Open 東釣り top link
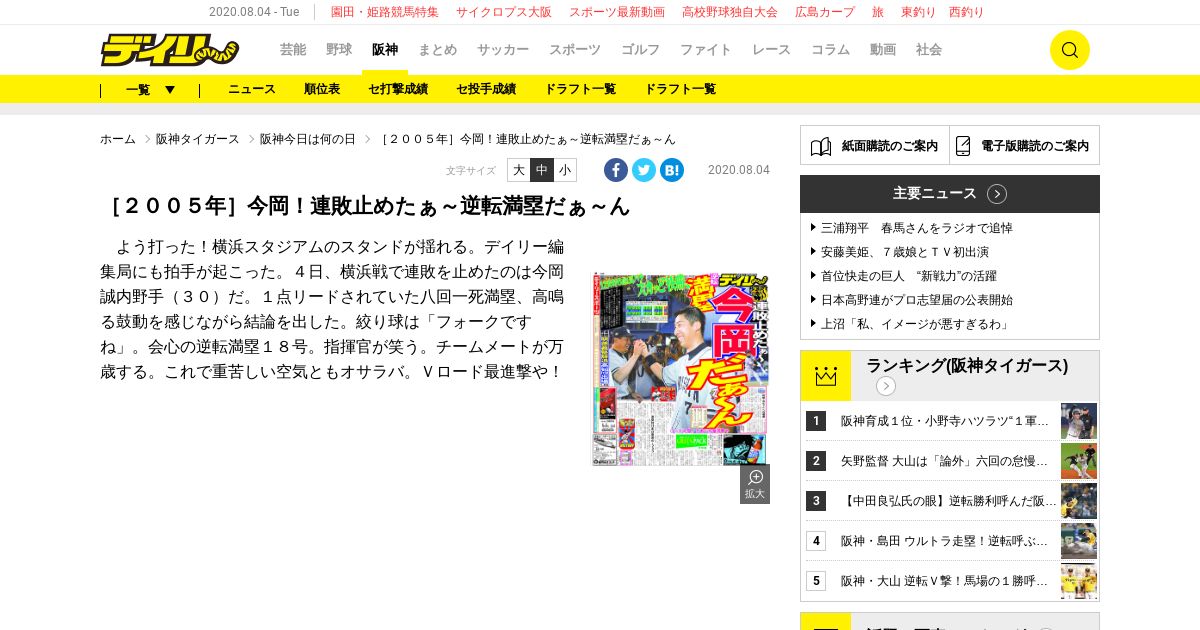Screen dimensions: 1200x630 tap(918, 12)
